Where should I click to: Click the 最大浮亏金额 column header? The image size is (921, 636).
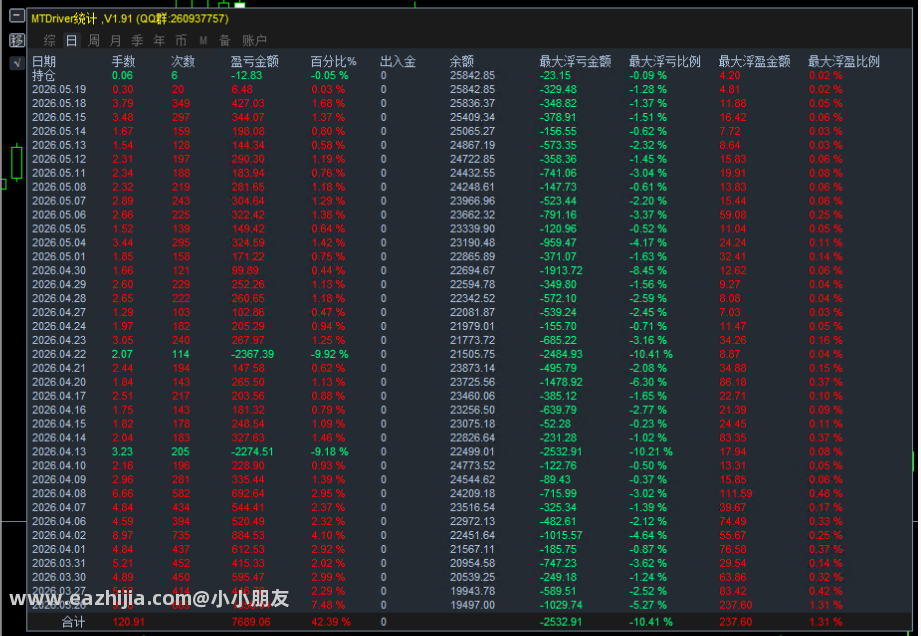tap(576, 62)
